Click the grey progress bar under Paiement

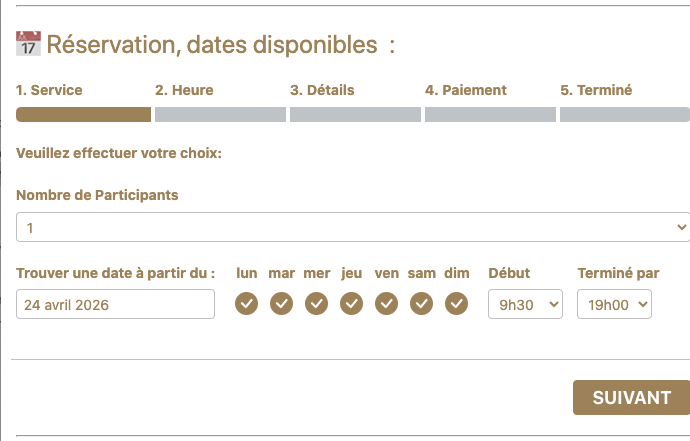coord(490,114)
